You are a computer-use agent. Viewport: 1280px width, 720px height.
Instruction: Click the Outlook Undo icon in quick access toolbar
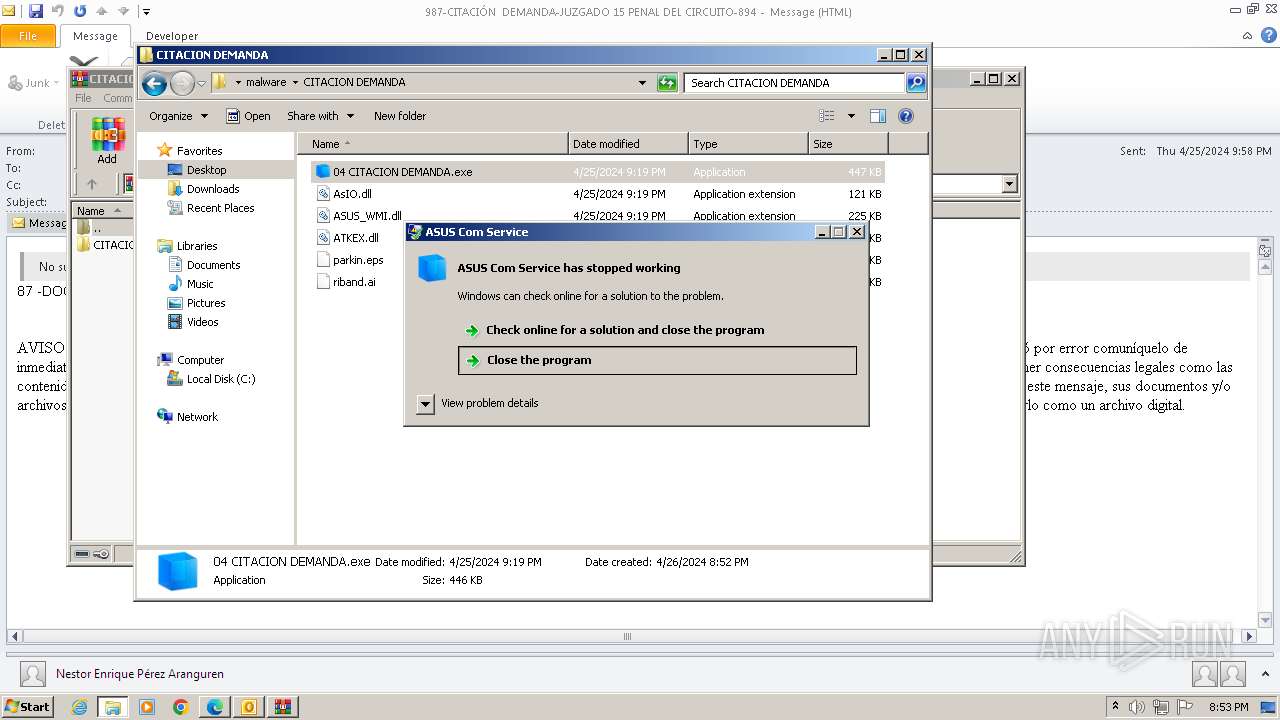coord(58,12)
